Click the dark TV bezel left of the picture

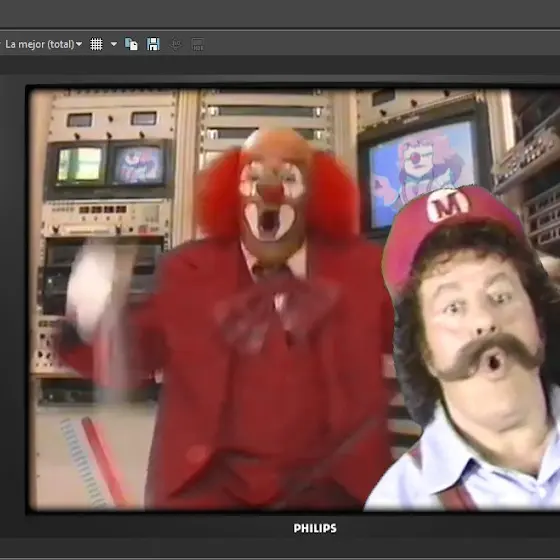[12, 296]
